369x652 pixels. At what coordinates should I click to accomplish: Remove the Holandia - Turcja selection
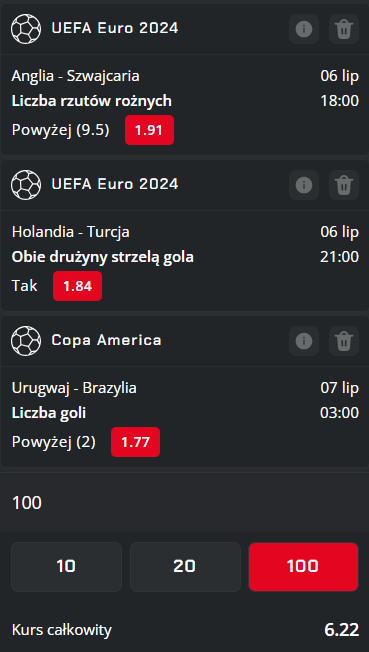click(x=344, y=185)
